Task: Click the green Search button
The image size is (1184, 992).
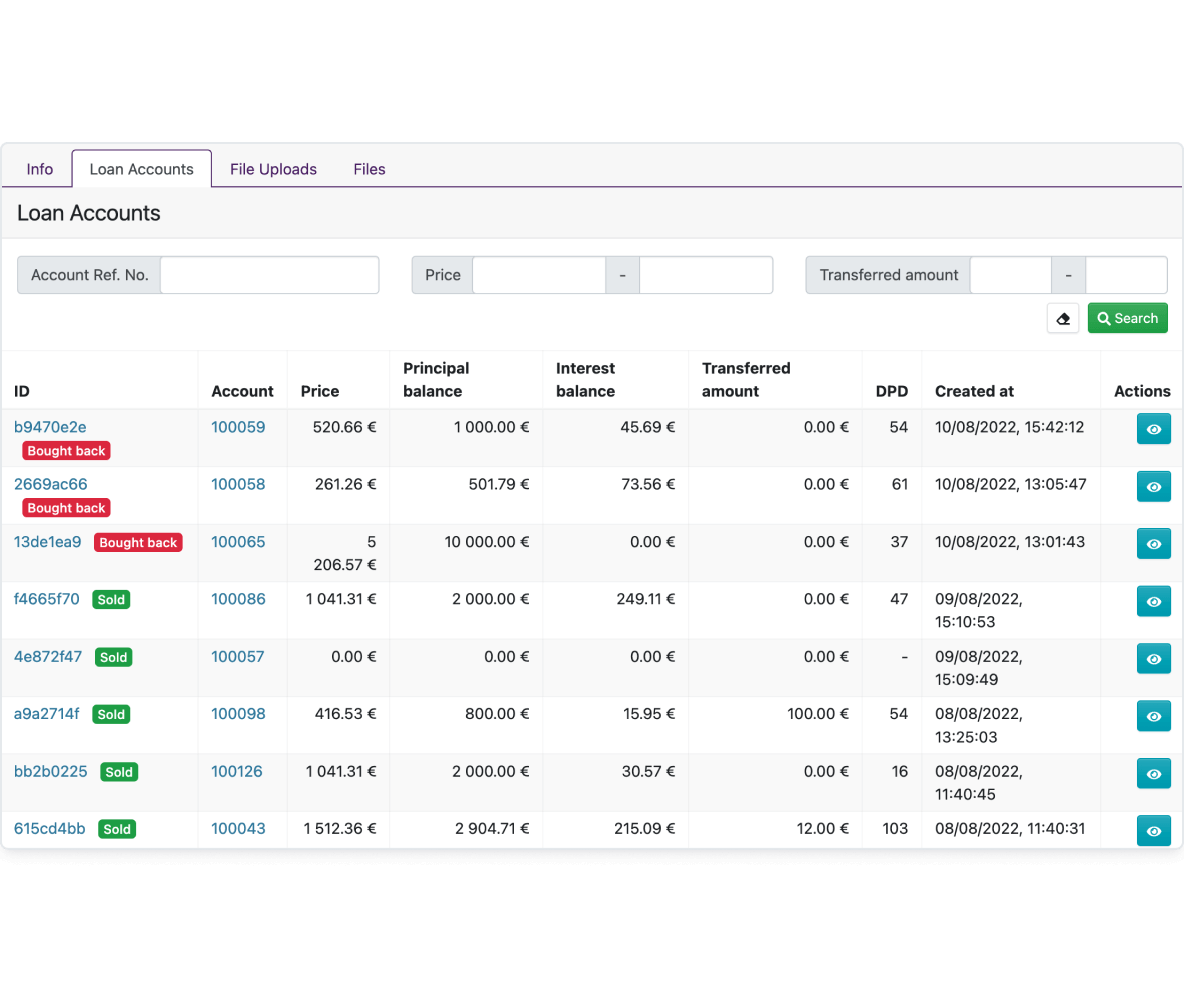Action: click(1127, 319)
